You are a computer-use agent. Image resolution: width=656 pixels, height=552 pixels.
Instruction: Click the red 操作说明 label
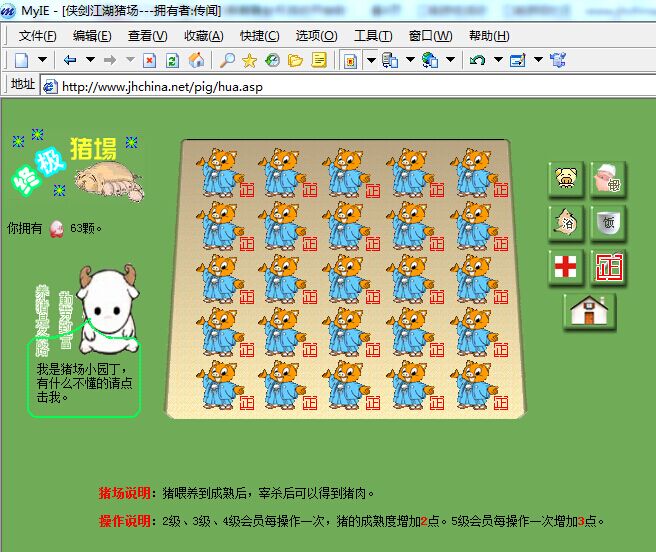click(x=124, y=521)
